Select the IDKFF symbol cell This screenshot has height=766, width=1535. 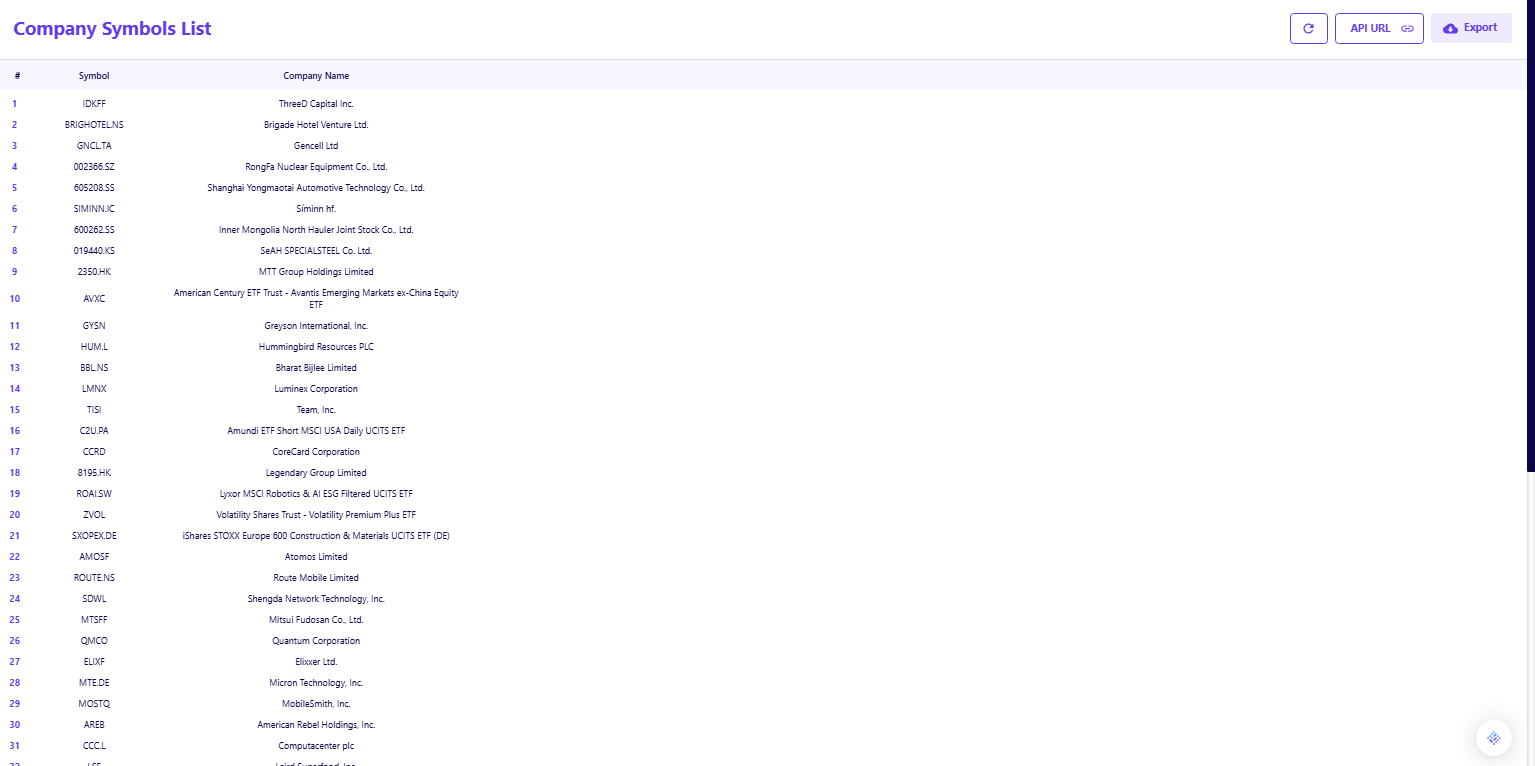(94, 104)
